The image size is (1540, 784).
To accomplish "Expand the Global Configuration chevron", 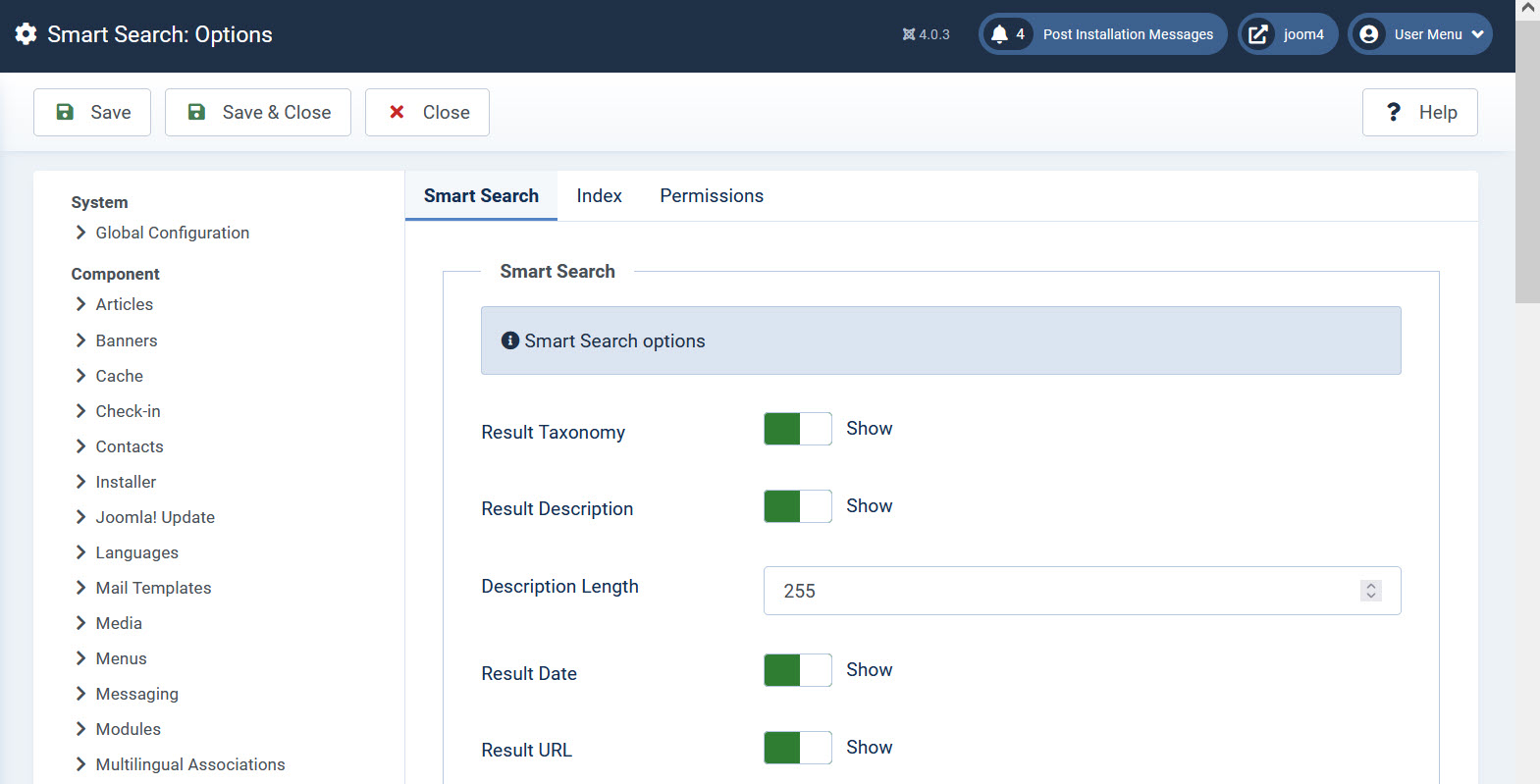I will click(x=80, y=233).
